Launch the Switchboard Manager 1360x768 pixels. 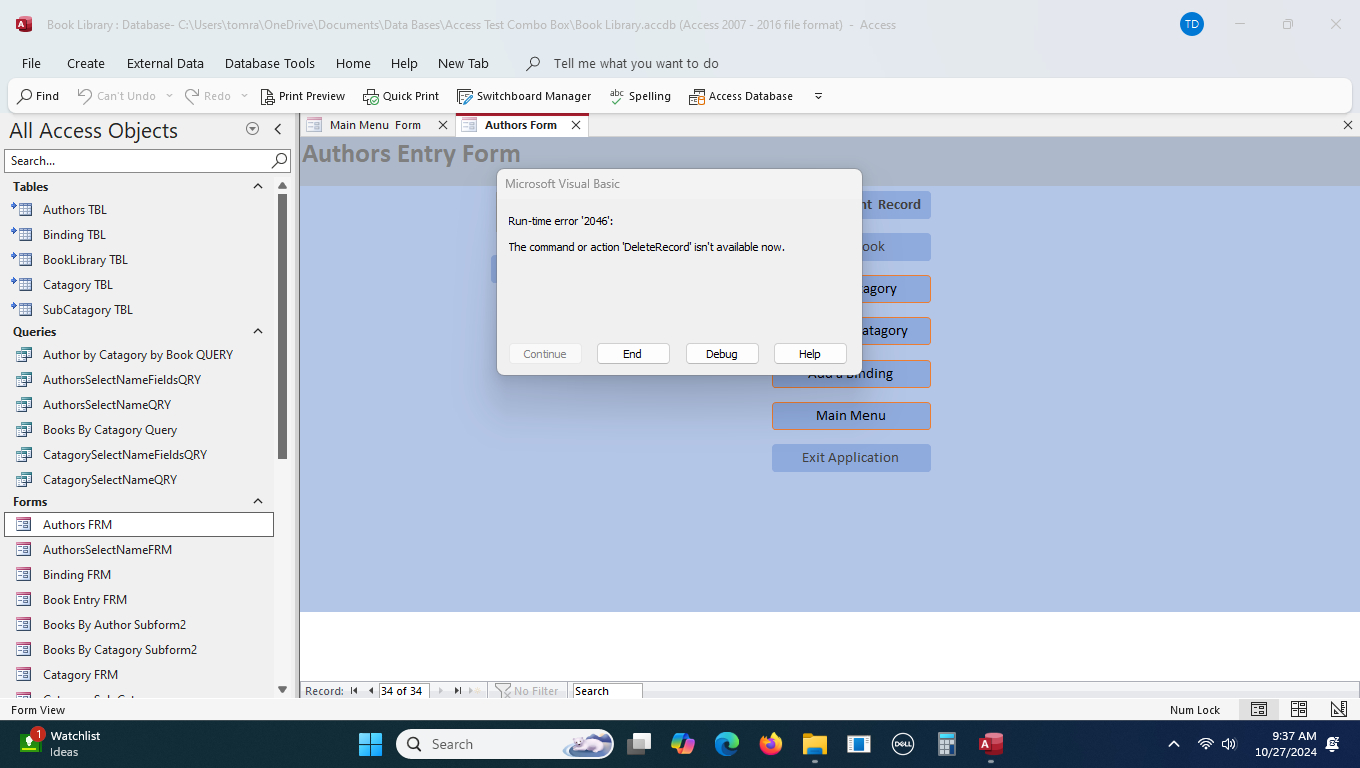pos(524,96)
